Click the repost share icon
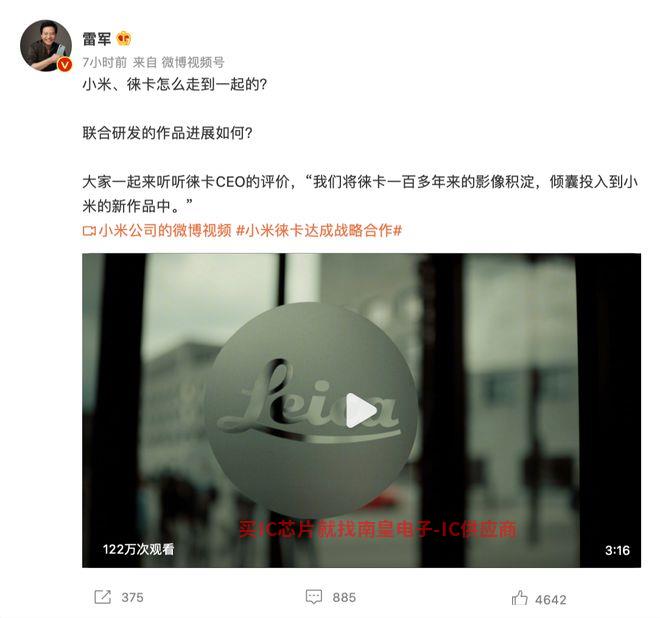 (102, 597)
